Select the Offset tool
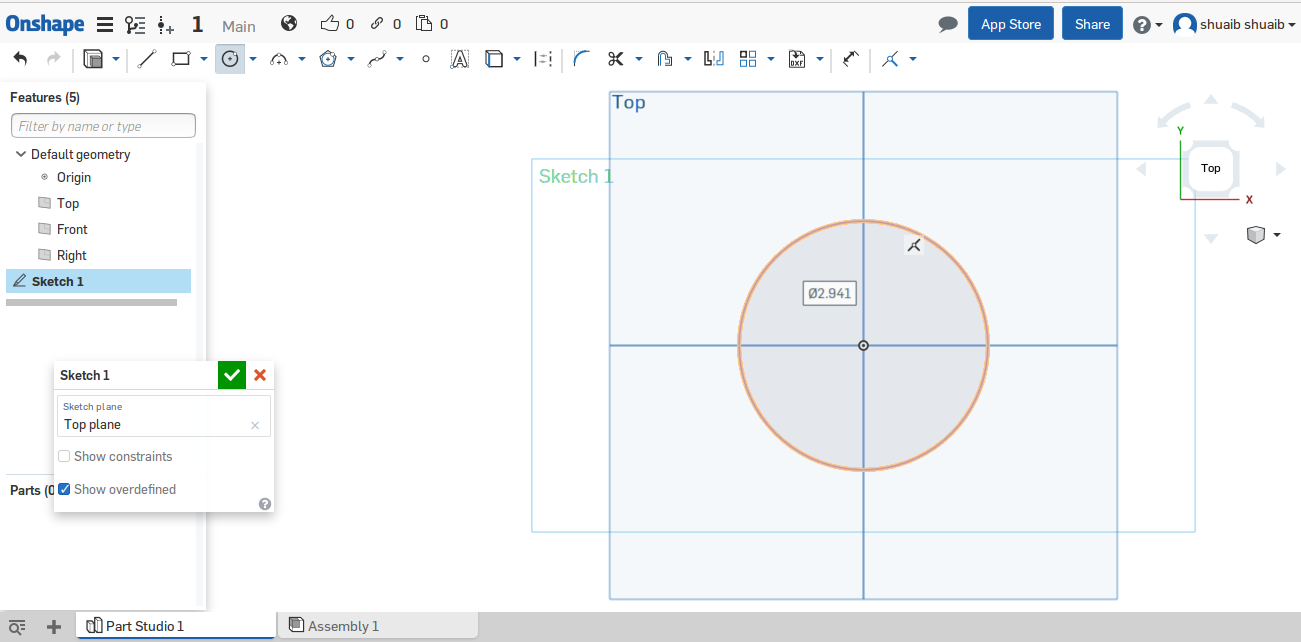The height and width of the screenshot is (642, 1301). pos(665,59)
